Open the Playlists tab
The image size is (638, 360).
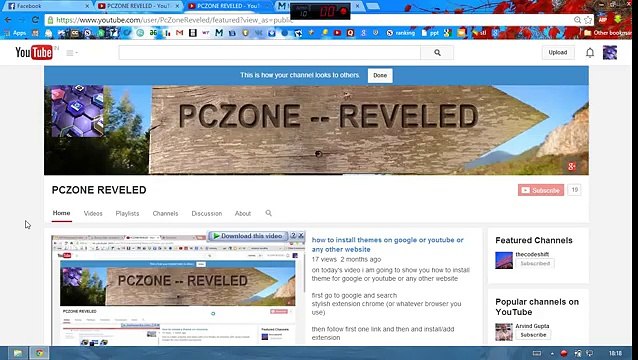(127, 213)
